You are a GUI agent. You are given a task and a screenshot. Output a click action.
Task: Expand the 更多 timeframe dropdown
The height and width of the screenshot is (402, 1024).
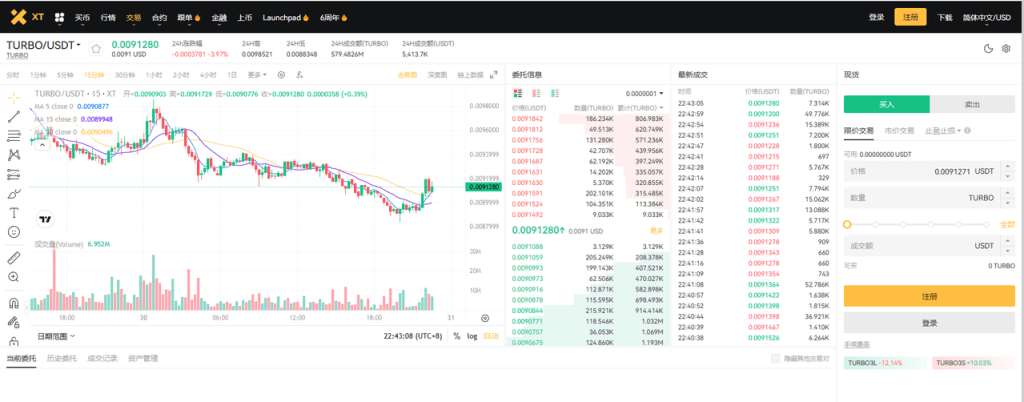tap(258, 74)
